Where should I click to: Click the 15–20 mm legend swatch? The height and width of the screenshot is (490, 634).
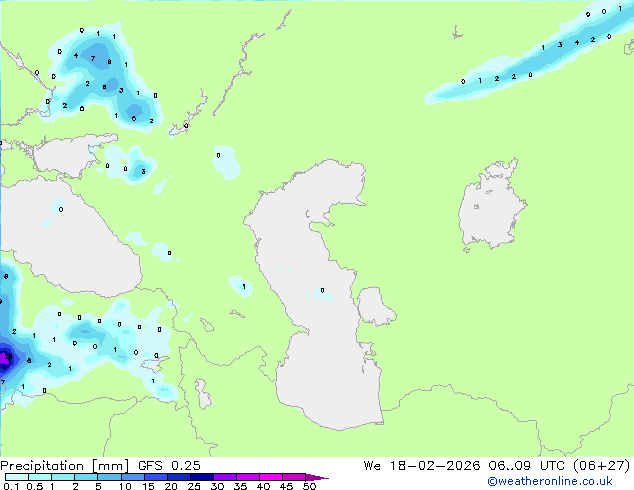point(155,477)
